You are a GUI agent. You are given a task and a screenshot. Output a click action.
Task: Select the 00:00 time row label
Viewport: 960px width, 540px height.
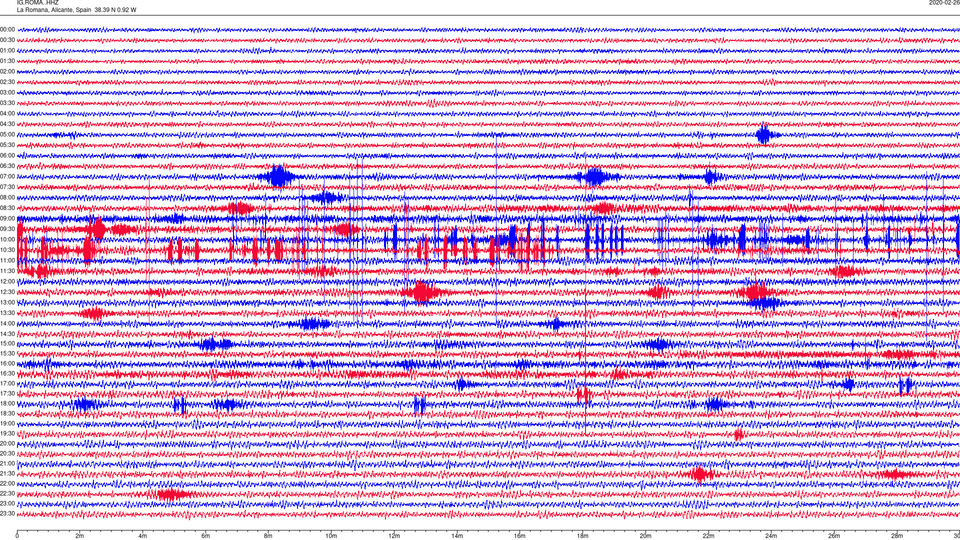(x=7, y=29)
